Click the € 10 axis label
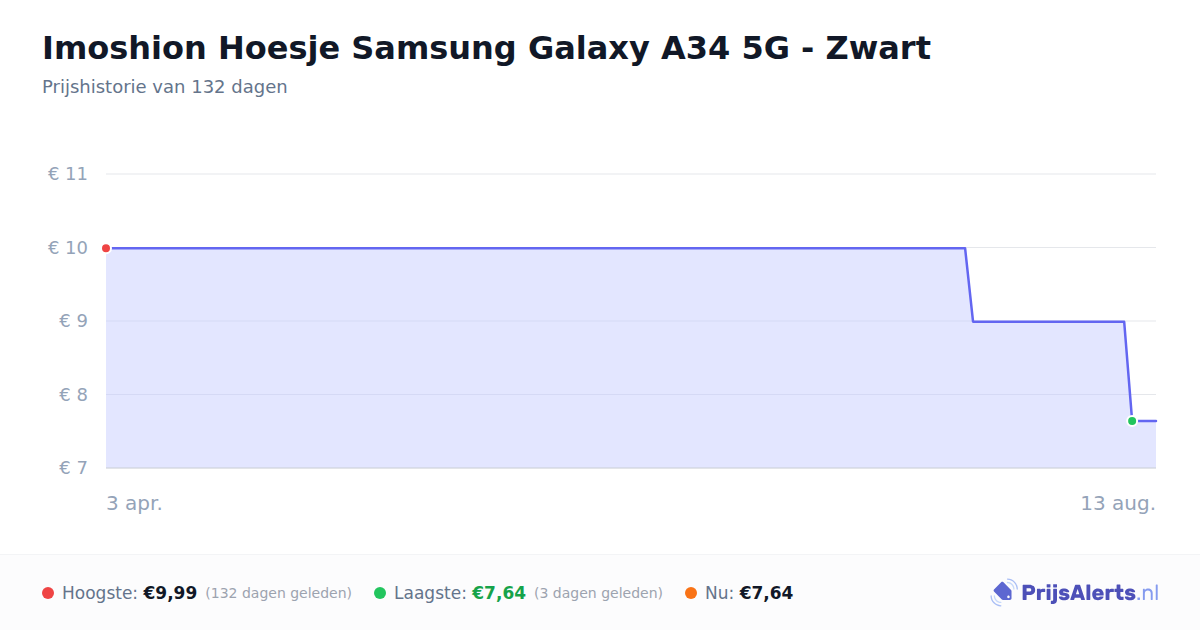Image resolution: width=1200 pixels, height=630 pixels. pos(68,248)
